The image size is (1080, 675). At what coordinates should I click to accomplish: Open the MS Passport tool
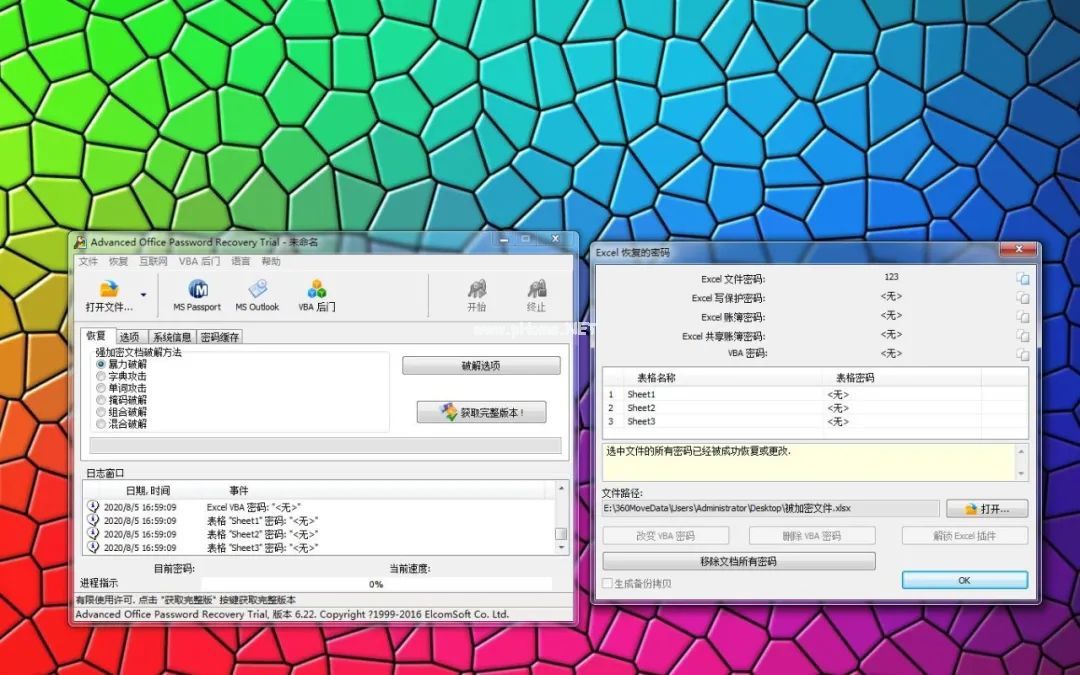tap(197, 293)
